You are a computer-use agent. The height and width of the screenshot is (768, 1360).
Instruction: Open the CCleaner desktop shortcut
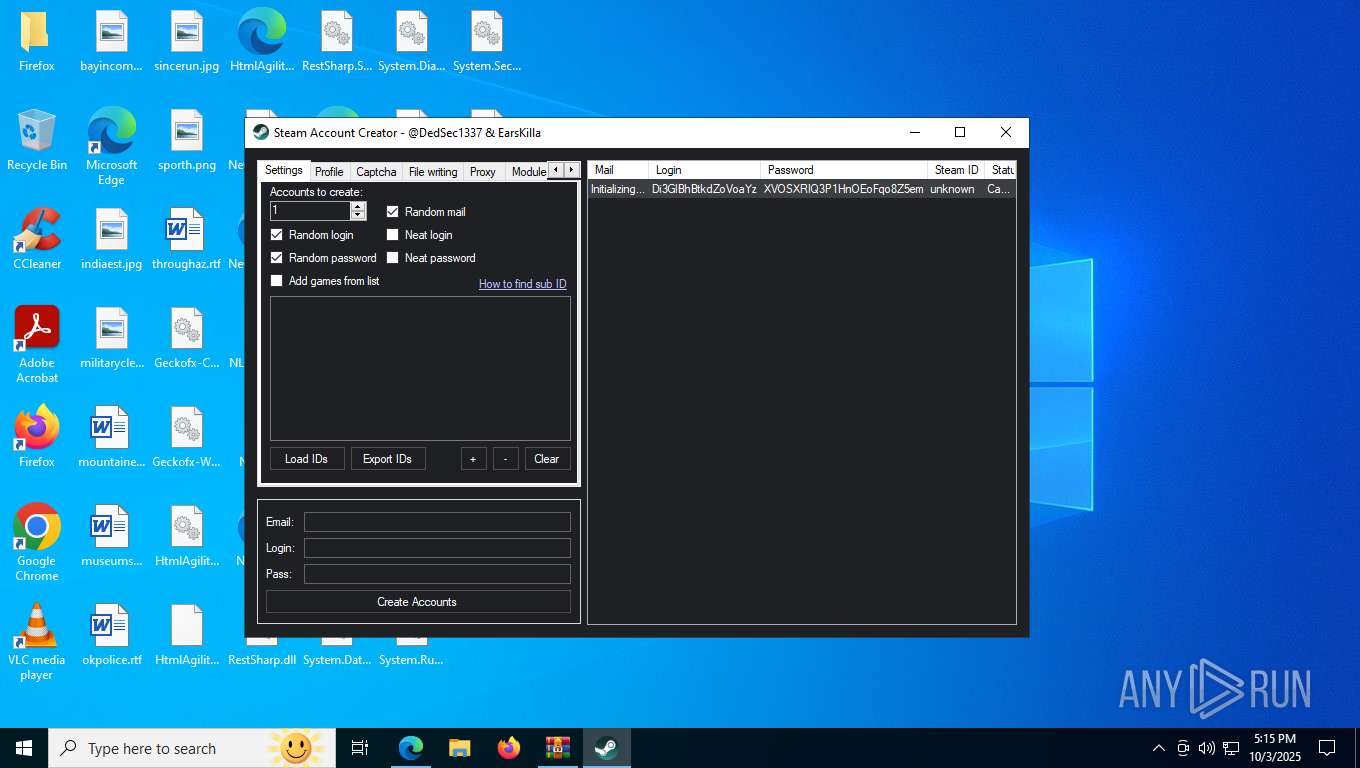point(37,239)
